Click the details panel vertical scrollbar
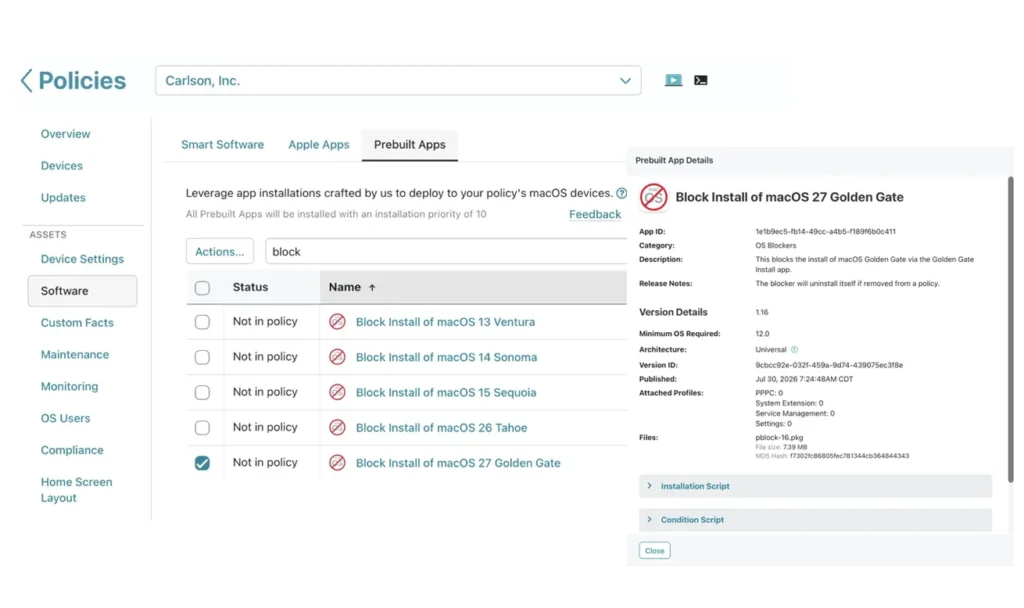Viewport: 1024px width, 608px height. 1010,329
